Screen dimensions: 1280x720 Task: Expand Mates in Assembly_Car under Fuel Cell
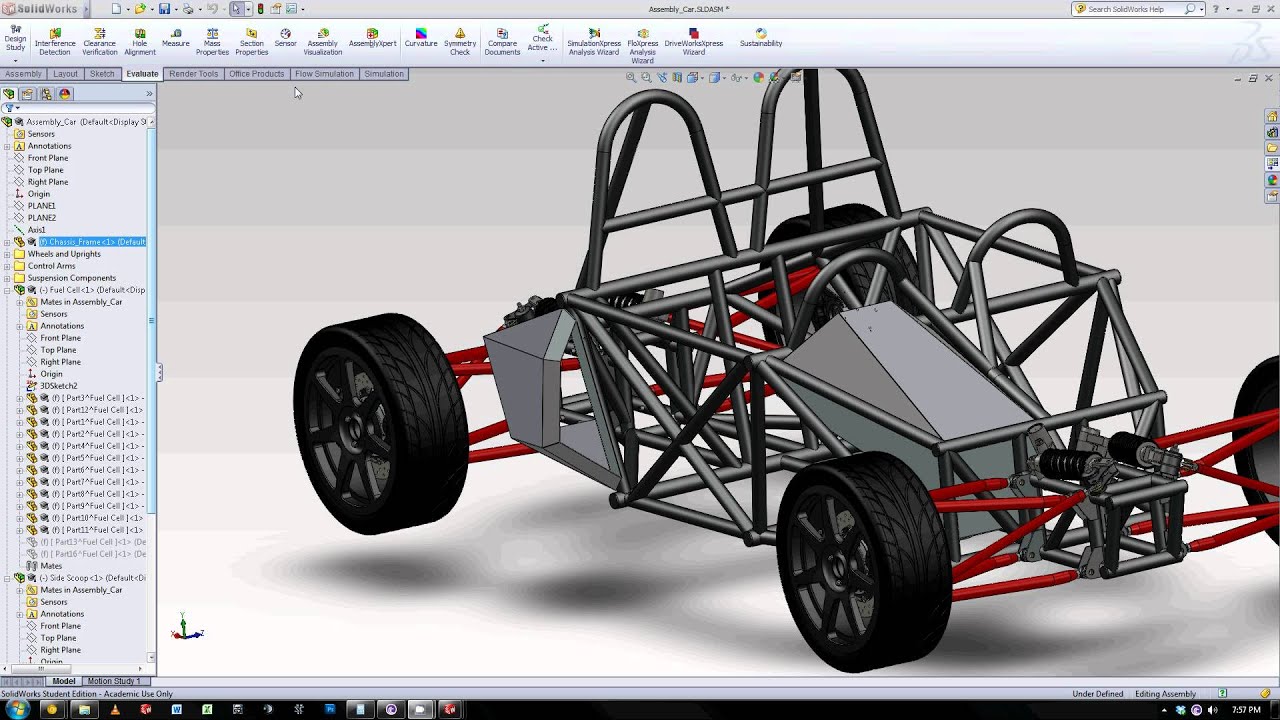(x=20, y=302)
